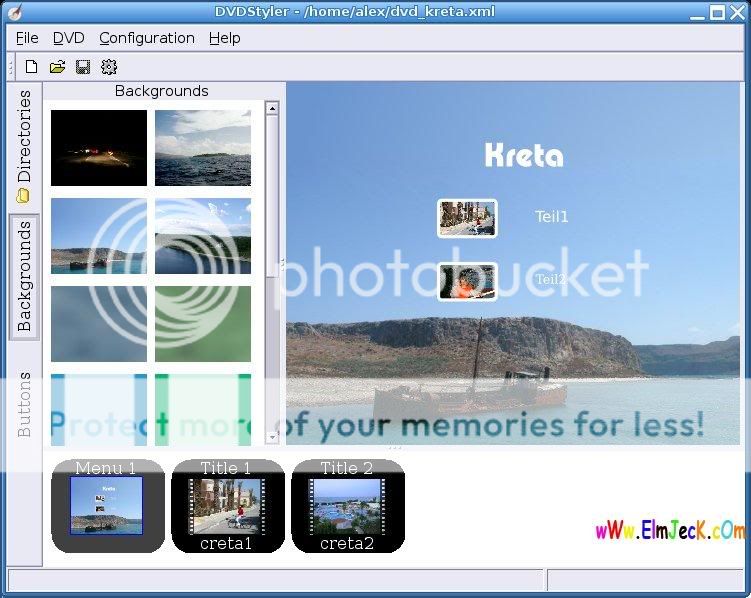Click the New project toolbar icon
This screenshot has width=751, height=598.
point(31,67)
